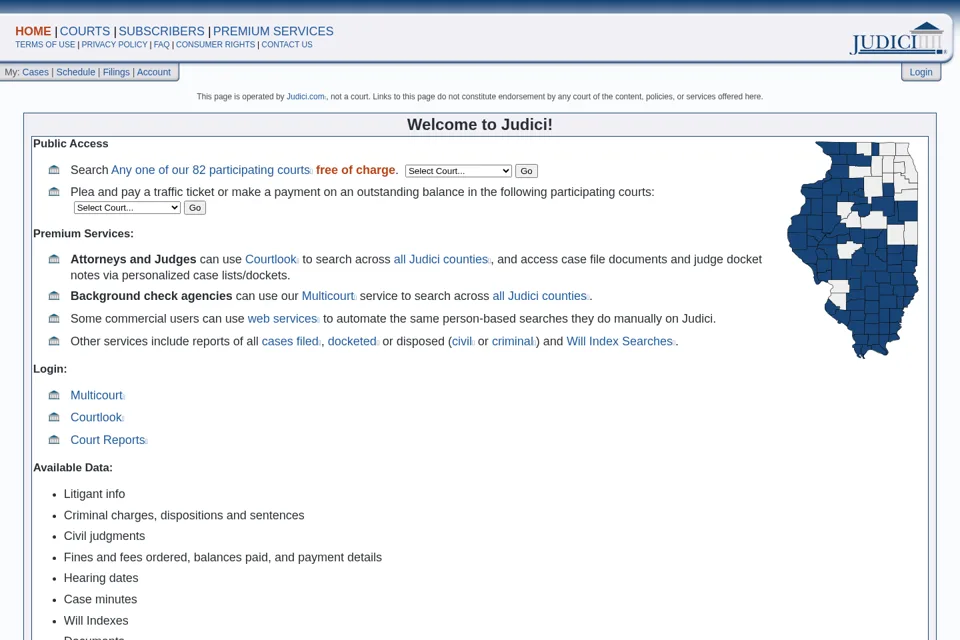Click courthouse bullet icon beside Search participating courts
The width and height of the screenshot is (960, 640).
point(54,170)
